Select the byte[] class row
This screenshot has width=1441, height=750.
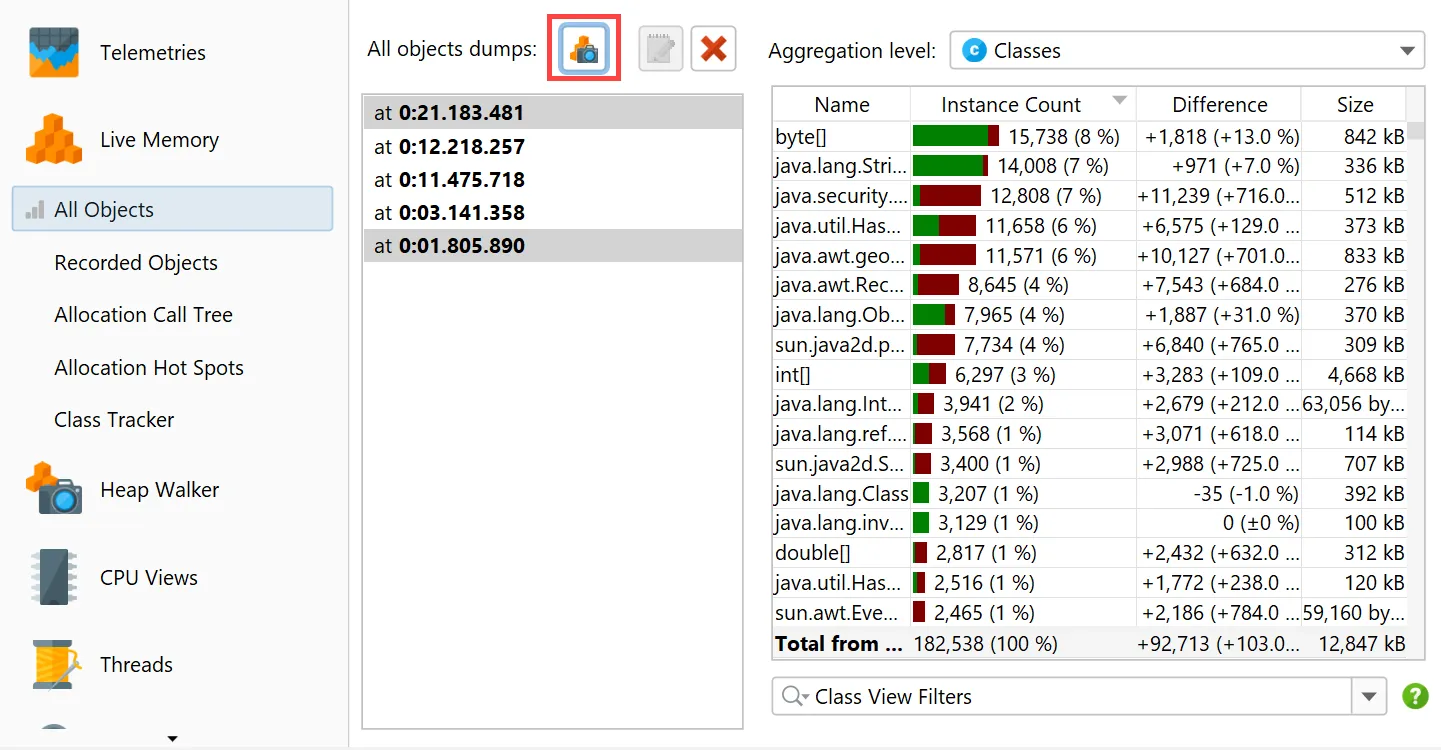pos(1089,136)
